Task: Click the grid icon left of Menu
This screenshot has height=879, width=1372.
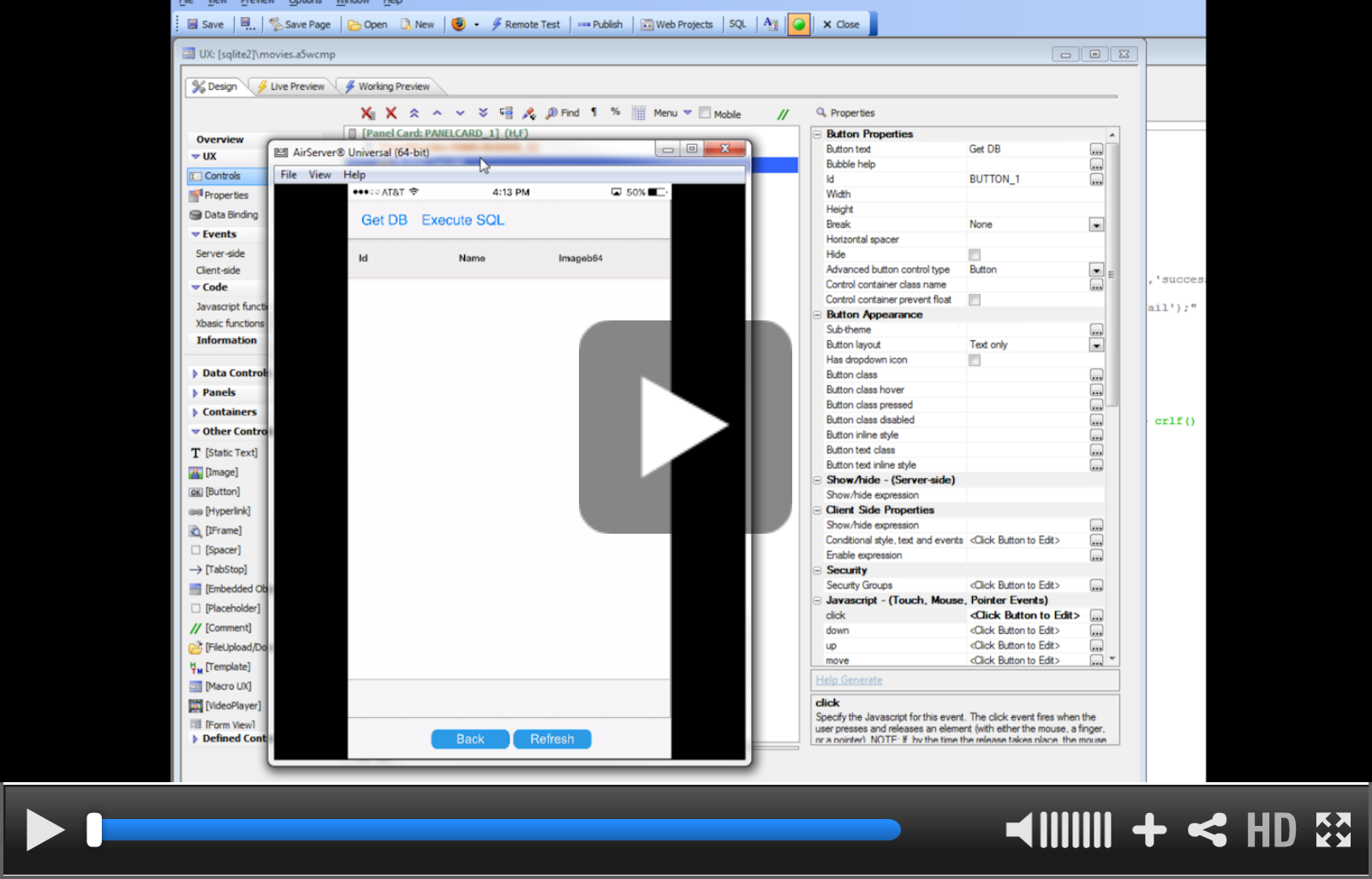Action: (x=638, y=113)
